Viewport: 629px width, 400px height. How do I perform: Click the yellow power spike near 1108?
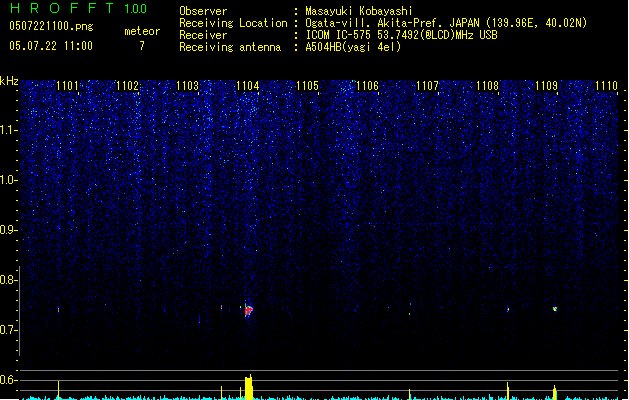(508, 391)
